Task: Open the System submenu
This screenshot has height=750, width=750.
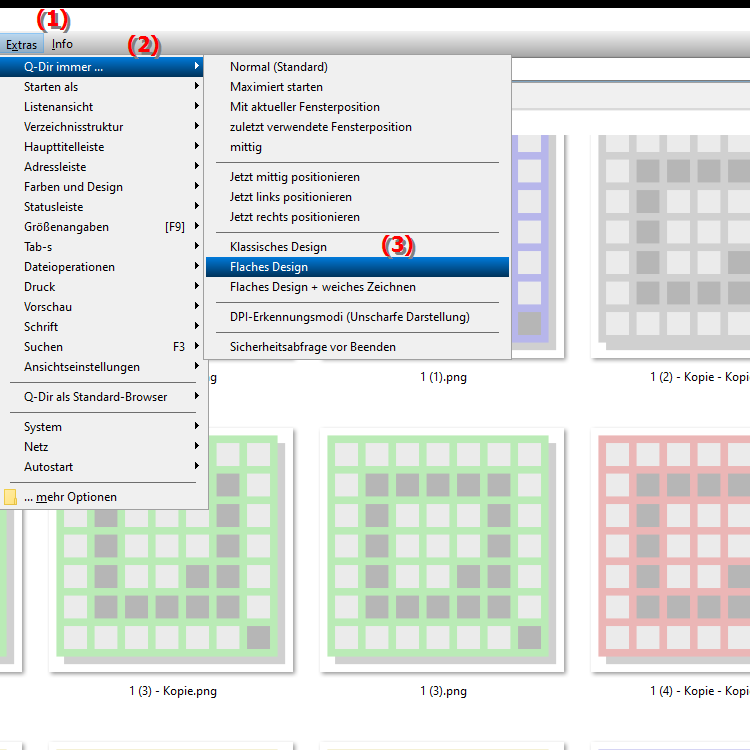Action: (x=102, y=427)
